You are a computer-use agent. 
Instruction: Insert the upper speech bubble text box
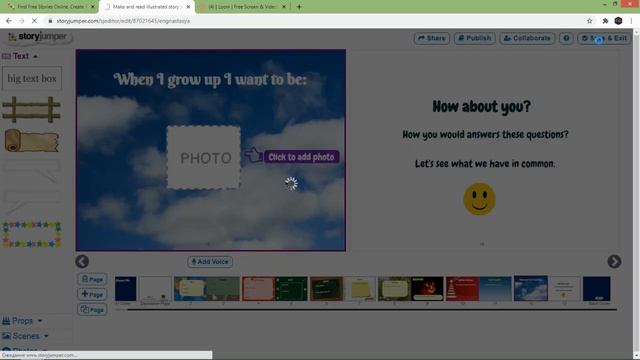31,171
